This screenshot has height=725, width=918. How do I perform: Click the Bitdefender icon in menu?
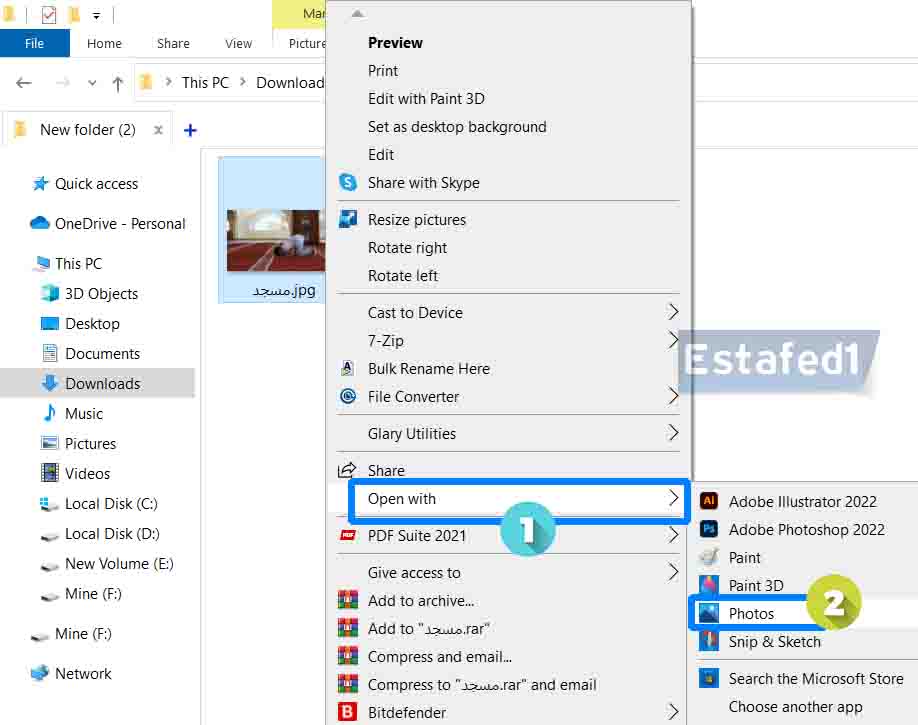pyautogui.click(x=348, y=713)
